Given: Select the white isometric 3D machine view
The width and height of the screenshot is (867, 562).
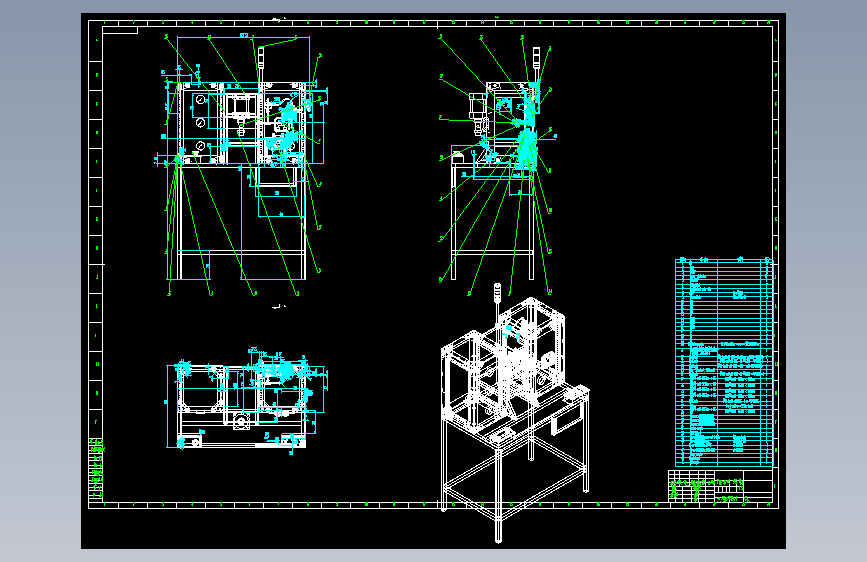Looking at the screenshot, I should click(515, 412).
